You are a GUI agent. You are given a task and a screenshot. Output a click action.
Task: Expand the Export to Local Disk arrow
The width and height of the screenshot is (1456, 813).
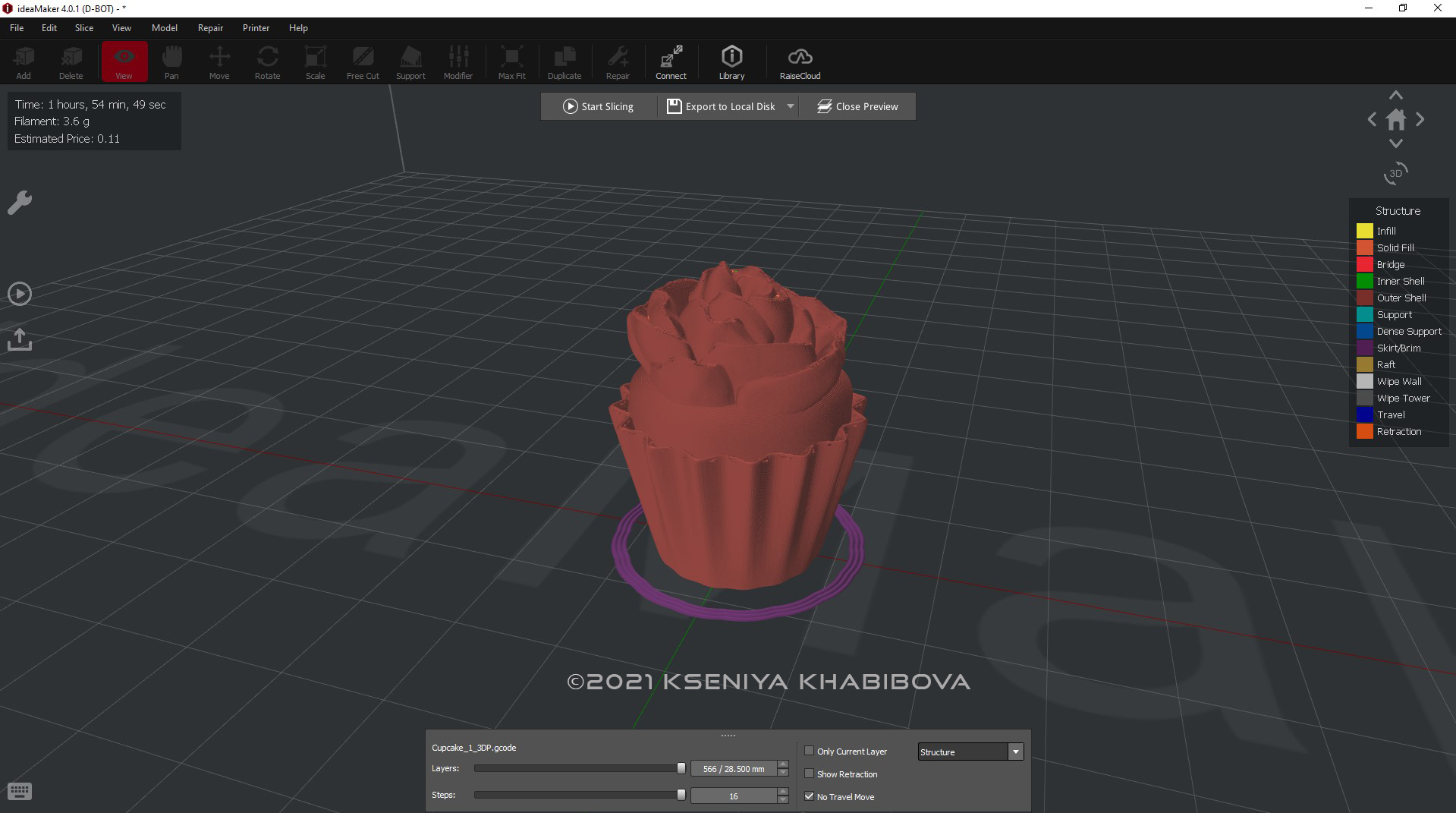[790, 106]
